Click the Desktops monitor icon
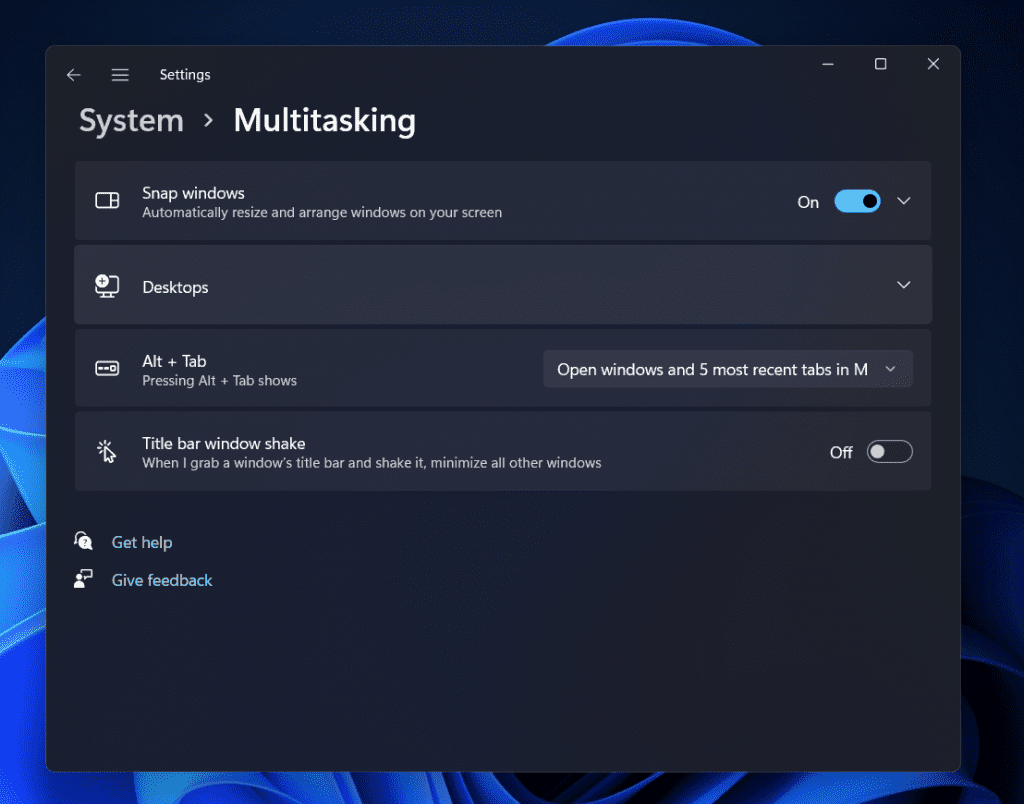The height and width of the screenshot is (804, 1024). point(107,285)
